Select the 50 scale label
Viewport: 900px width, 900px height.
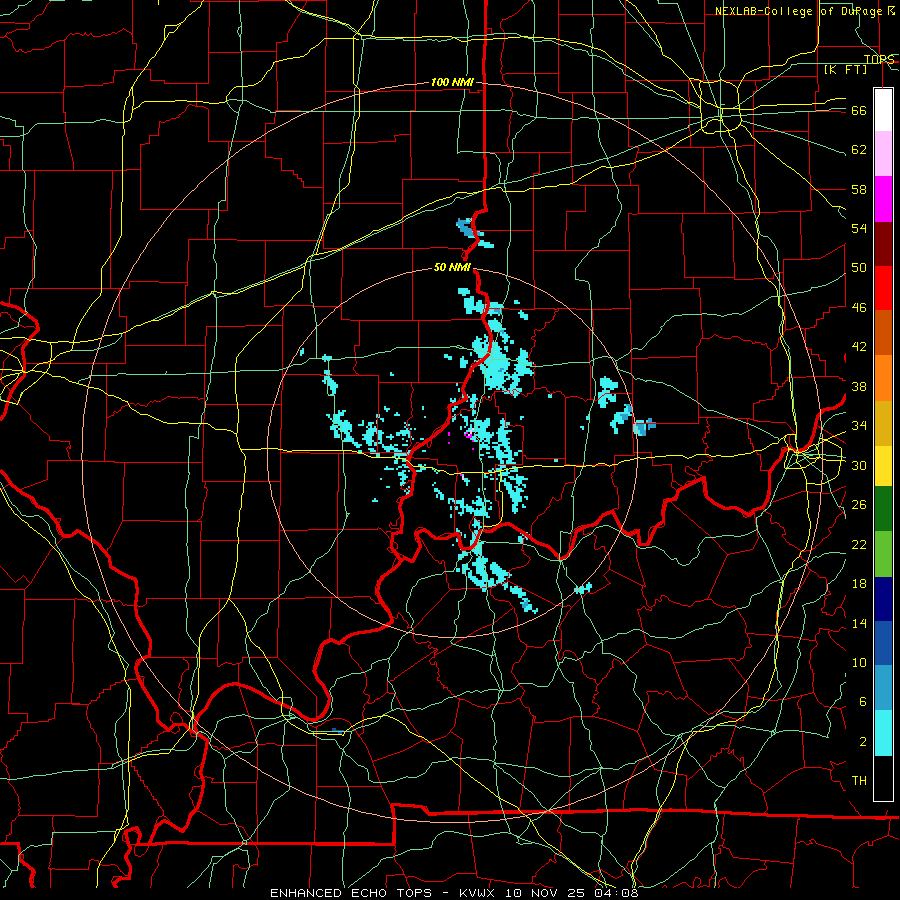click(x=859, y=268)
